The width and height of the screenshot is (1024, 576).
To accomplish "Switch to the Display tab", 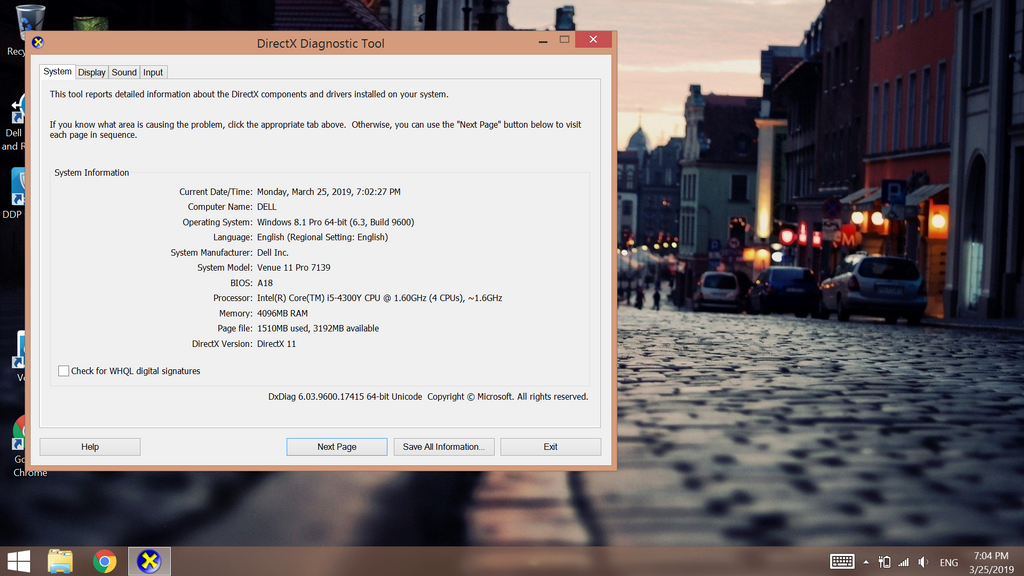I will pos(91,72).
